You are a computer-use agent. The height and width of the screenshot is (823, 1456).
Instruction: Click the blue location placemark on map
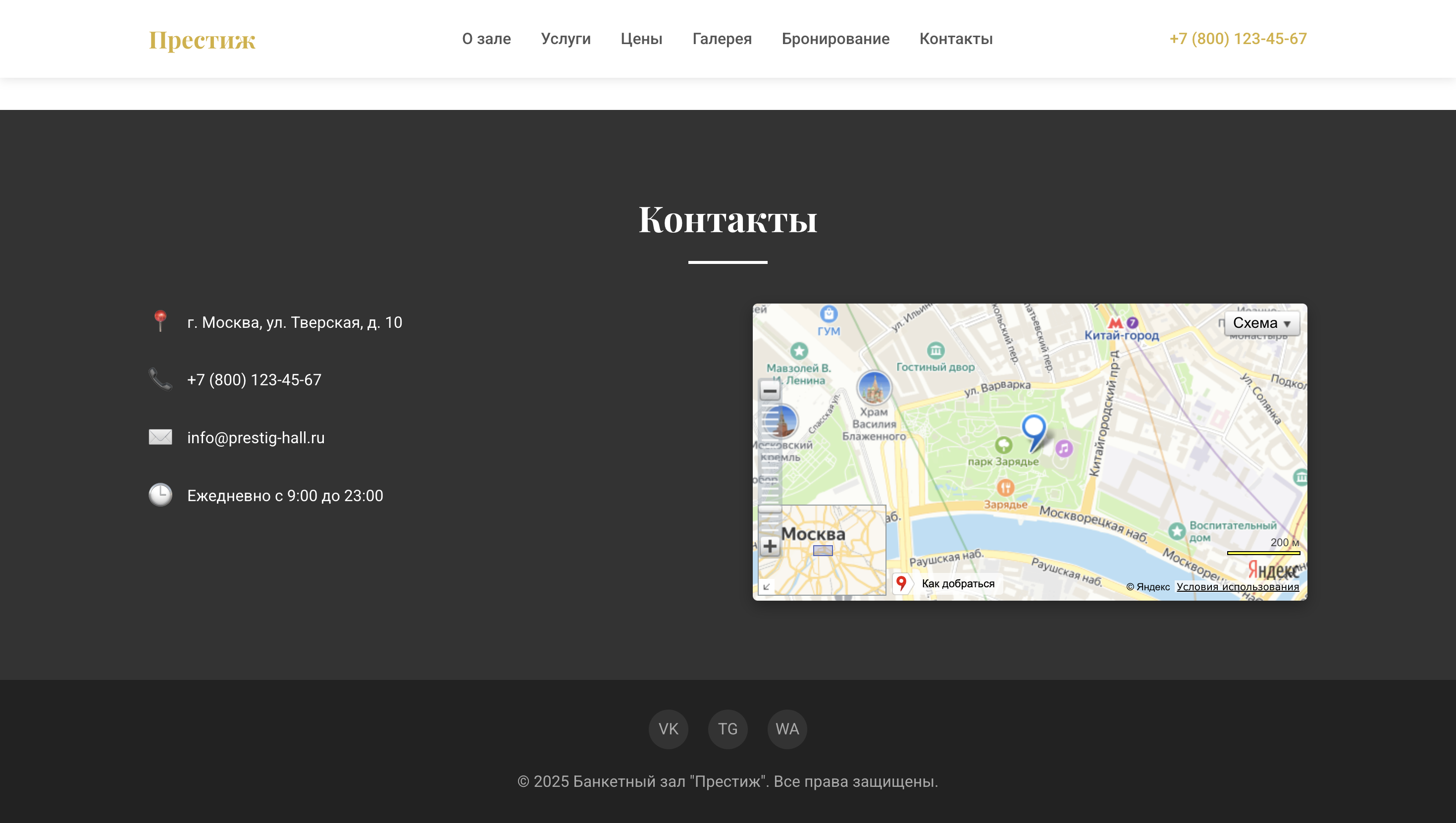1034,428
